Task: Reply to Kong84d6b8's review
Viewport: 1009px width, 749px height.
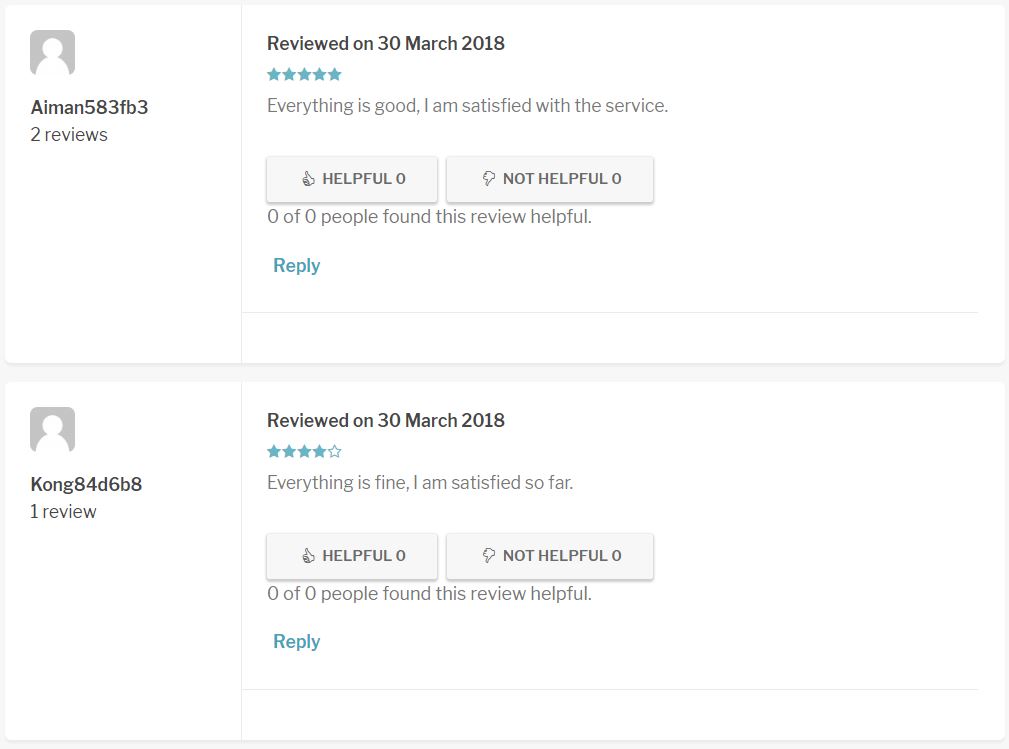Action: [297, 642]
